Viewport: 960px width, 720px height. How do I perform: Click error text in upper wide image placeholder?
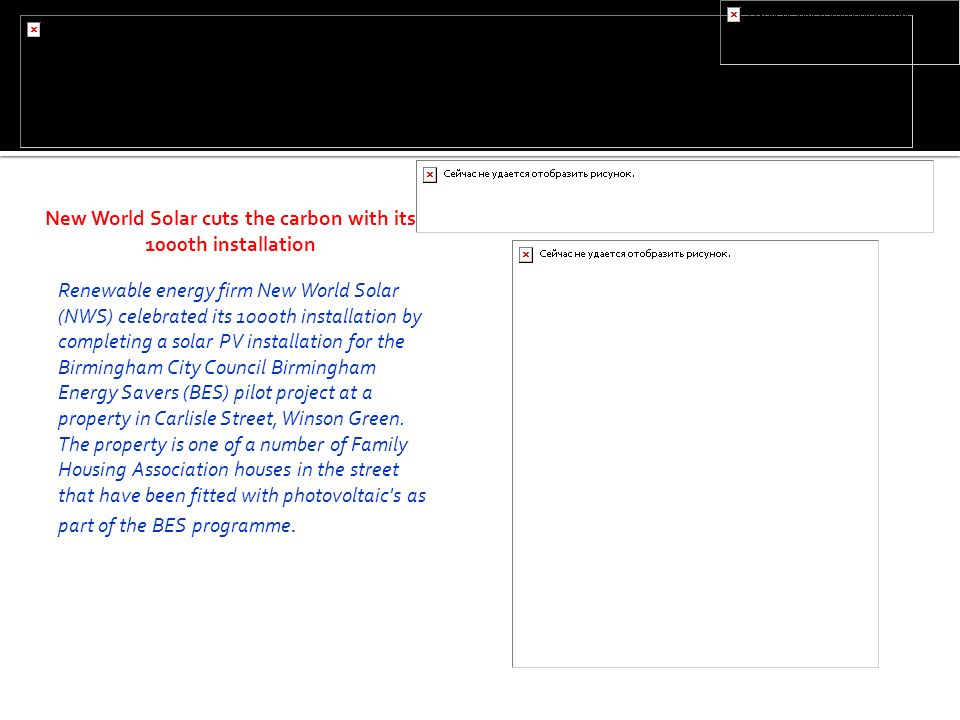click(x=539, y=174)
